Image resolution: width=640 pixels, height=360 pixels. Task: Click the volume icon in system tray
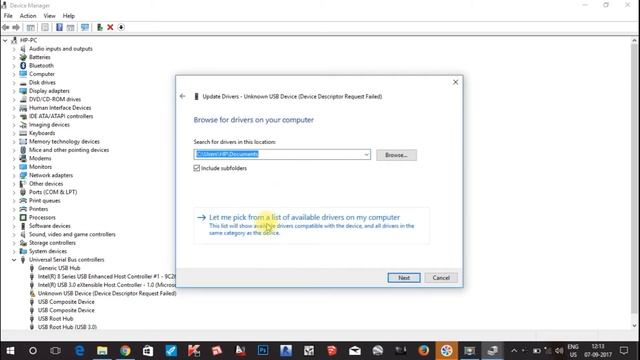pyautogui.click(x=559, y=351)
